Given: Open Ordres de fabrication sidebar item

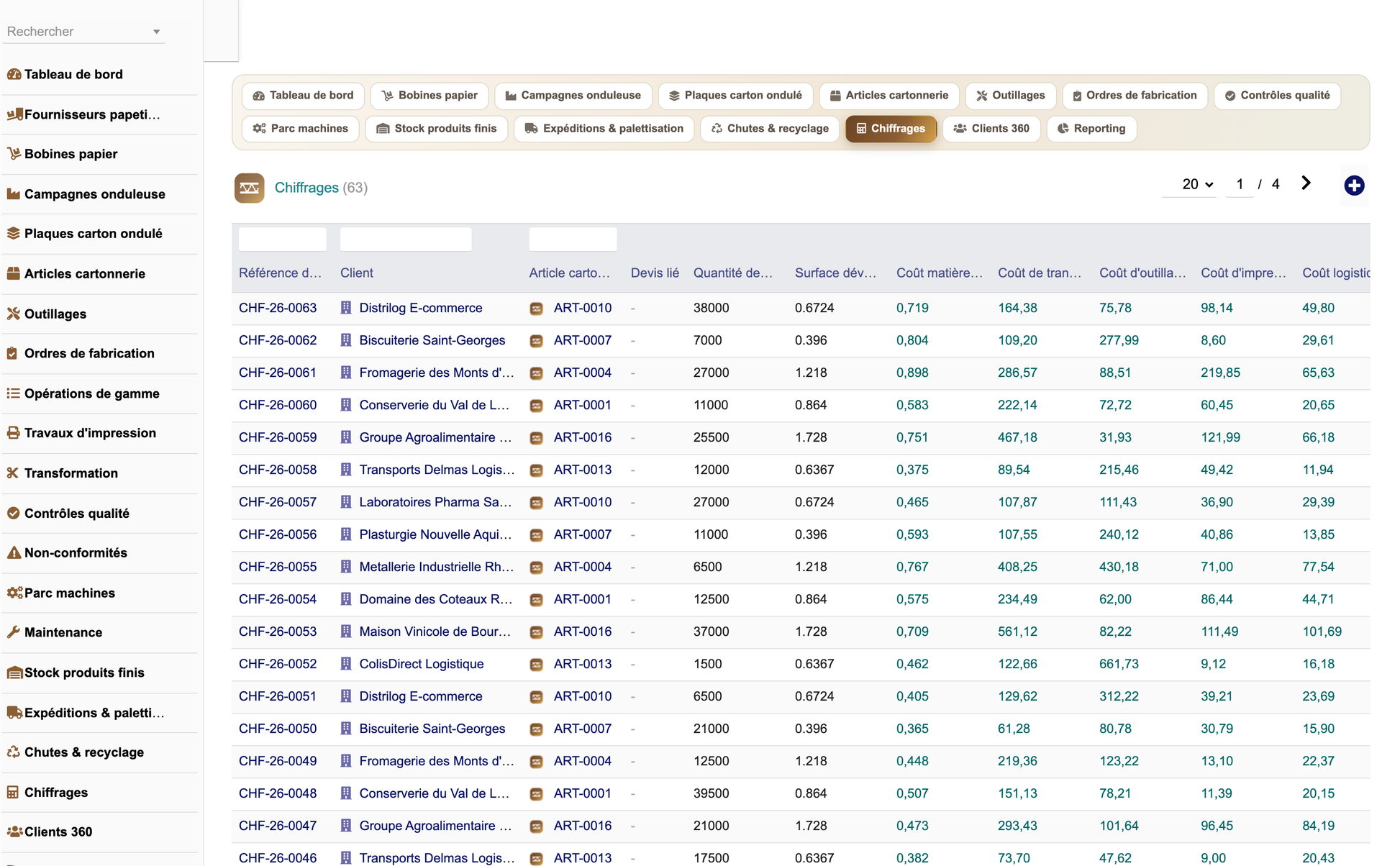Looking at the screenshot, I should [x=99, y=354].
